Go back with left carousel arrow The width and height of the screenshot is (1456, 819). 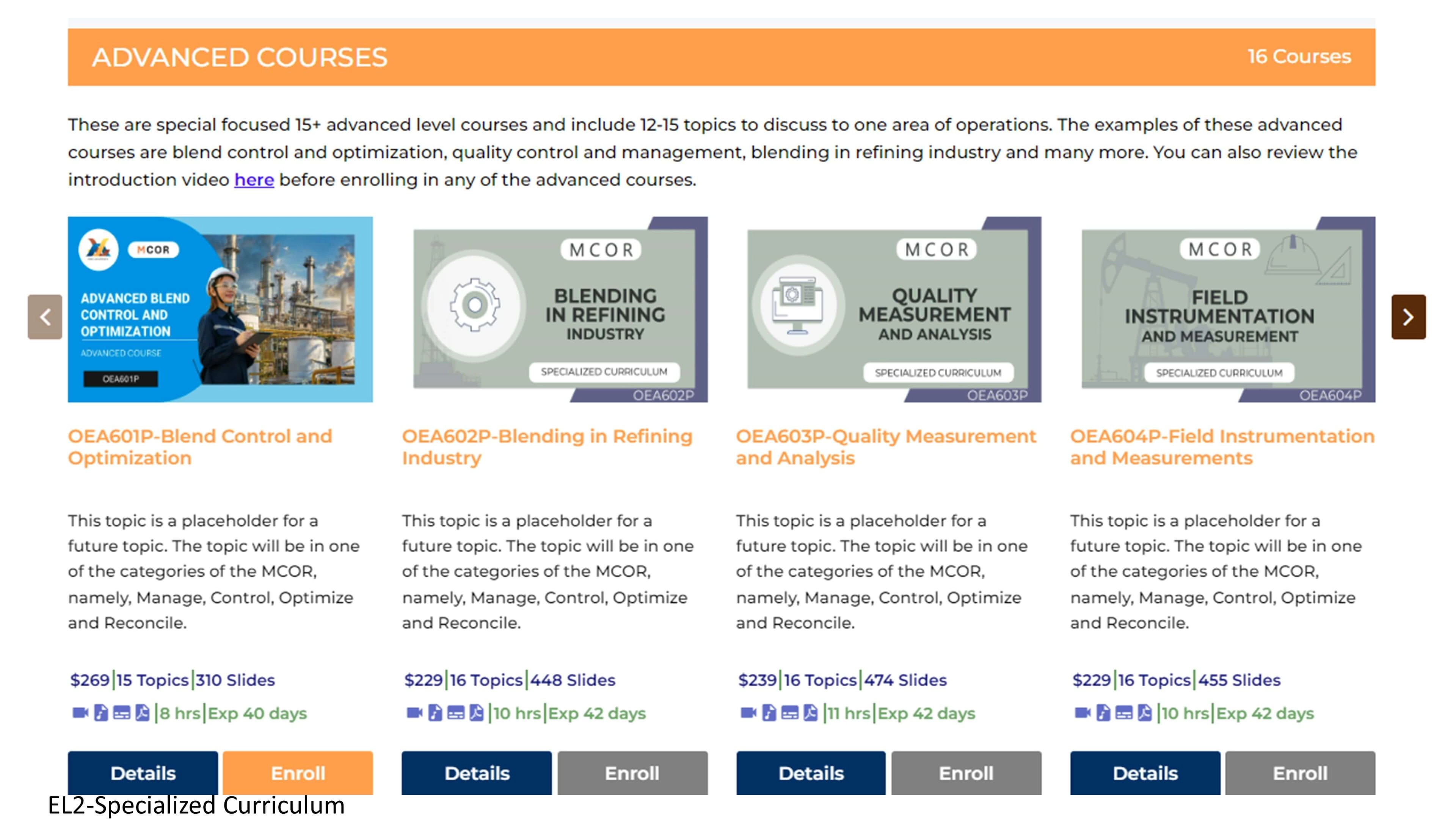[45, 317]
